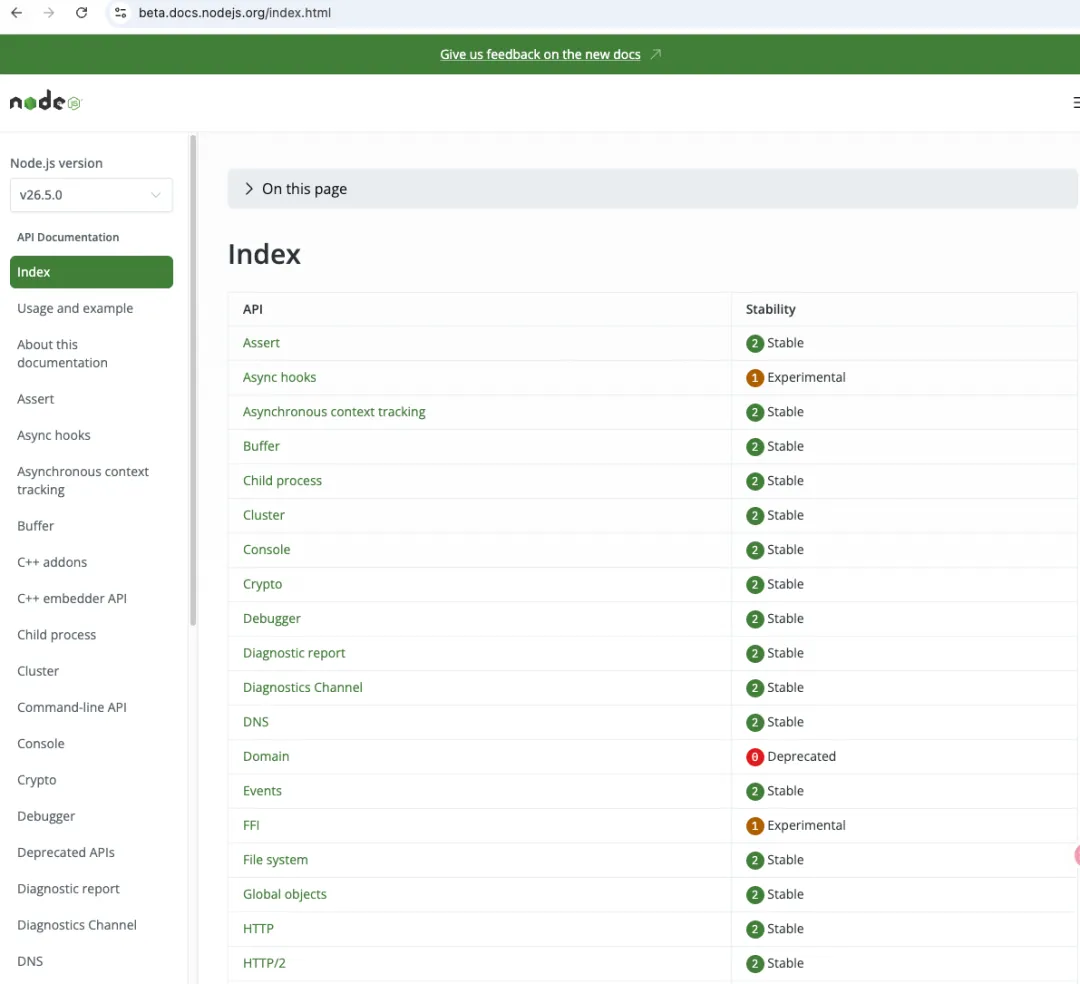
Task: Expand the On this page section
Action: 652,189
